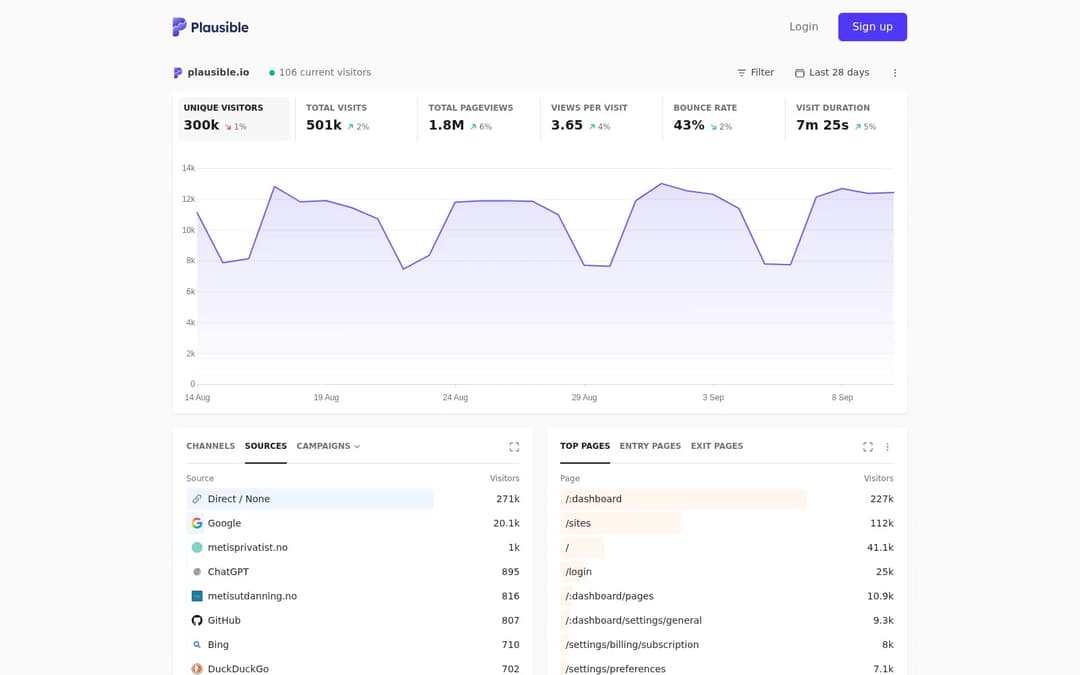Open the Last 28 days date picker
1080x675 pixels.
(x=832, y=72)
